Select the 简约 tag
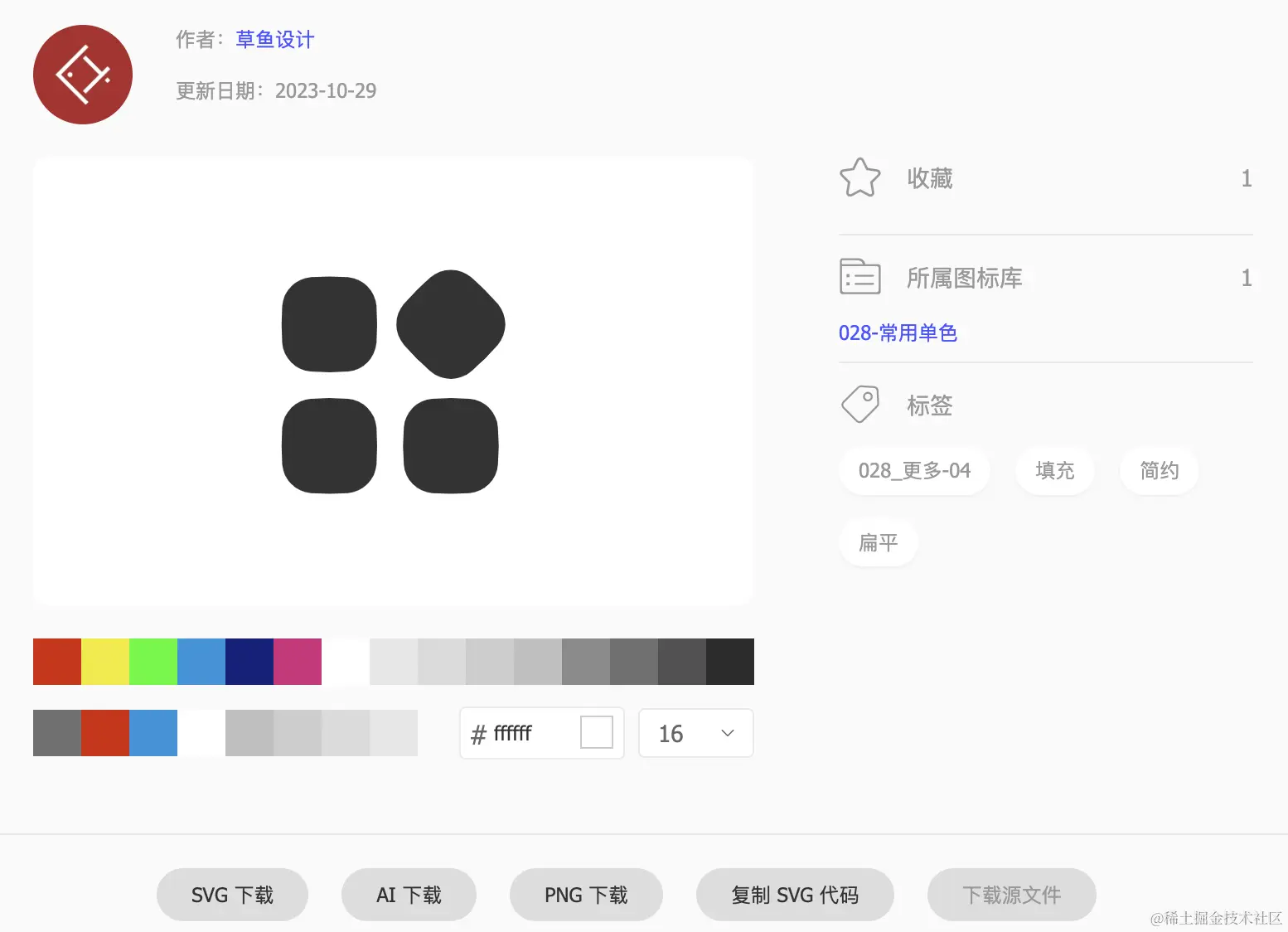This screenshot has height=932, width=1288. pos(1158,470)
